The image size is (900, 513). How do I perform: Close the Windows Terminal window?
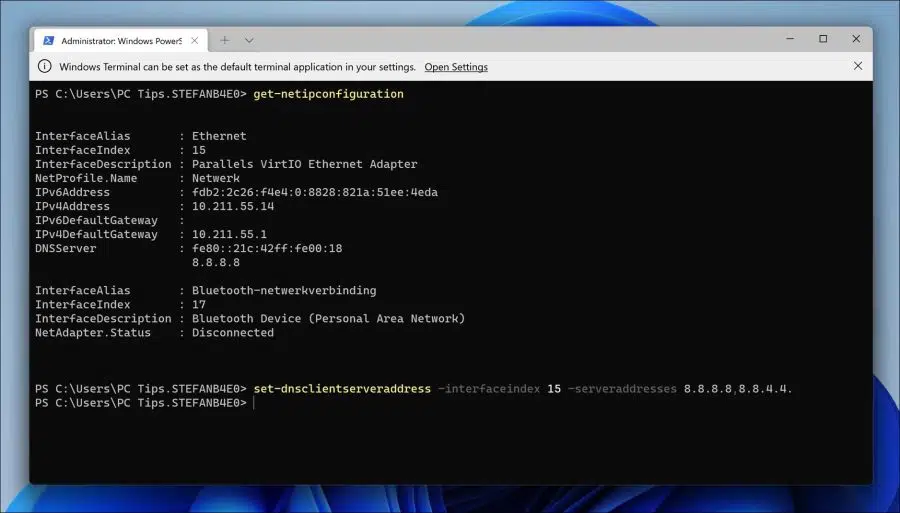click(x=856, y=39)
